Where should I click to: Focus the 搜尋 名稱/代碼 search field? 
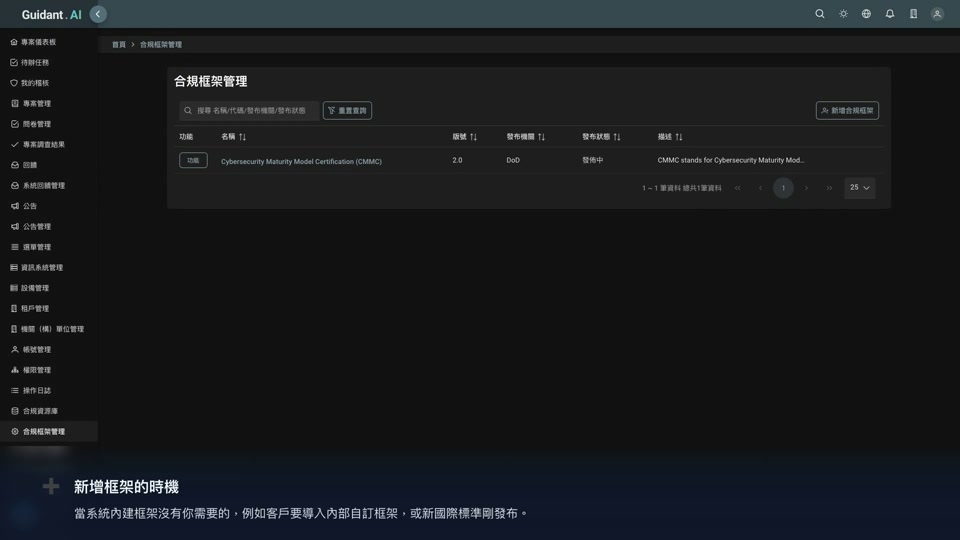point(249,111)
